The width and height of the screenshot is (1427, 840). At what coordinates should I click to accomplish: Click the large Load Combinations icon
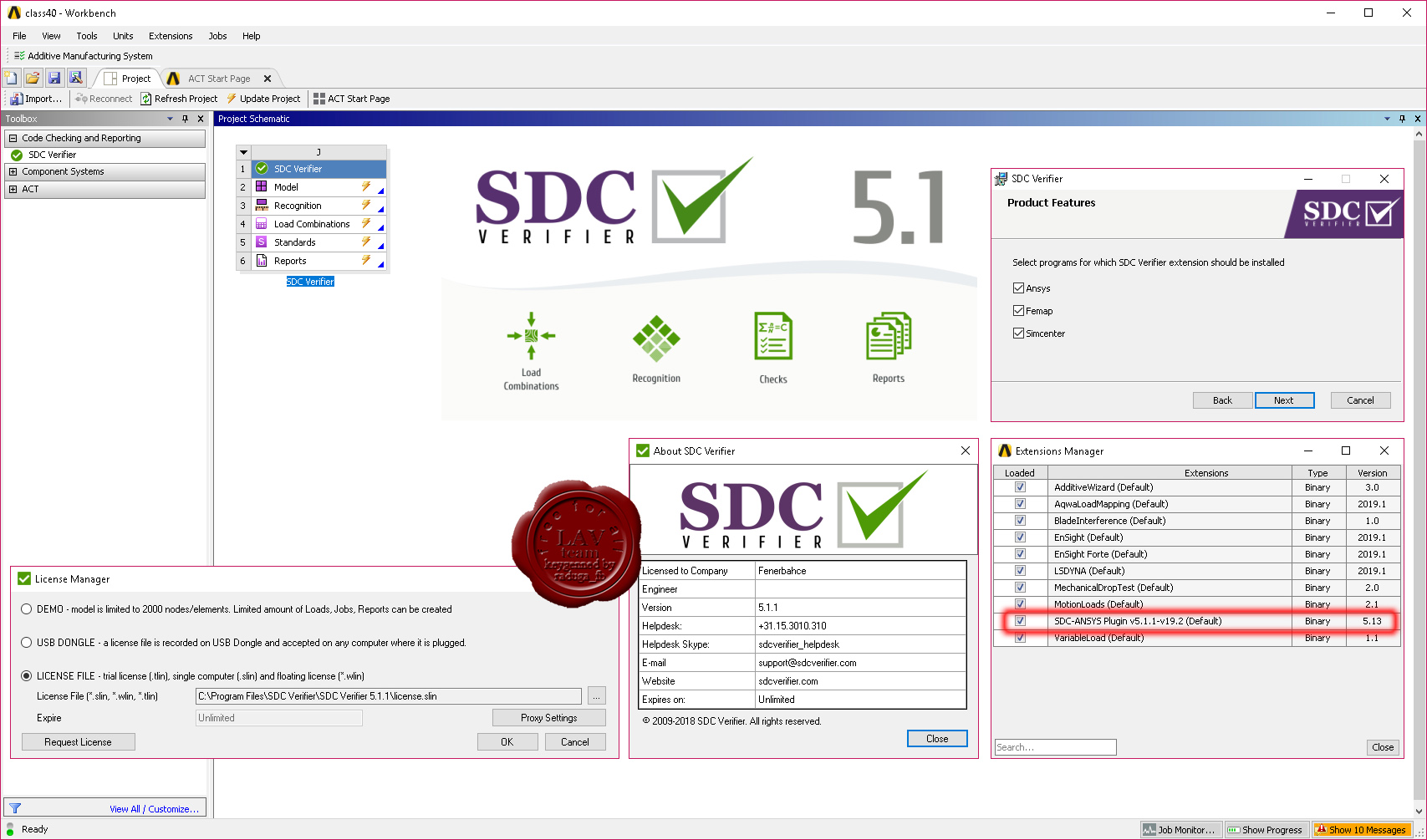[531, 336]
